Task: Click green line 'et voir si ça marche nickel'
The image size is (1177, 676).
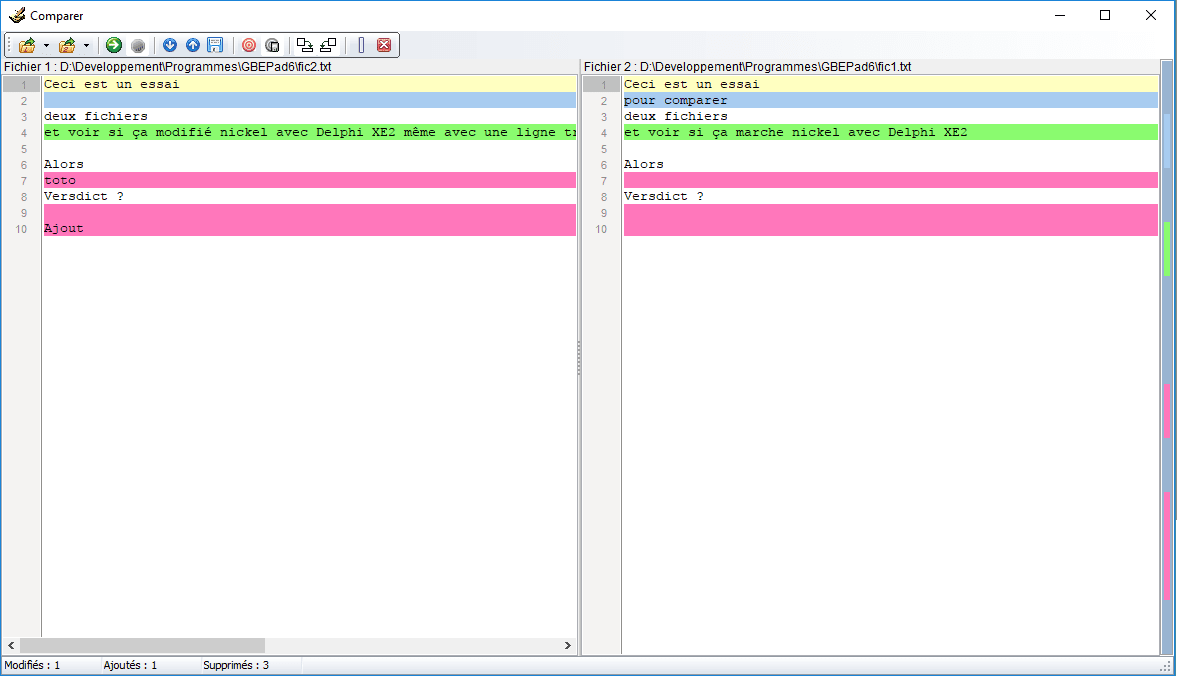Action: click(890, 132)
